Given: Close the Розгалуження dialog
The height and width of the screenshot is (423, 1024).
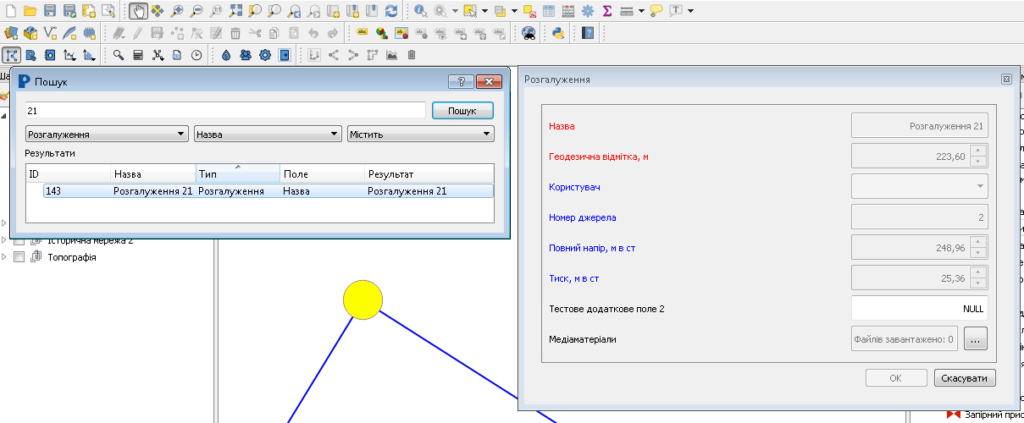Looking at the screenshot, I should pyautogui.click(x=1006, y=79).
